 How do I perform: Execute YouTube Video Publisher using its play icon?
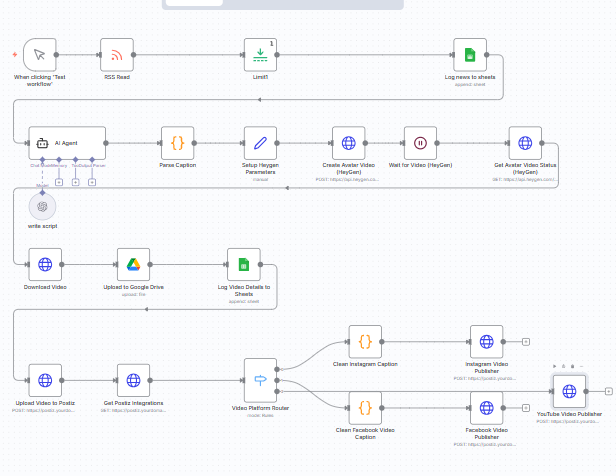pos(555,365)
